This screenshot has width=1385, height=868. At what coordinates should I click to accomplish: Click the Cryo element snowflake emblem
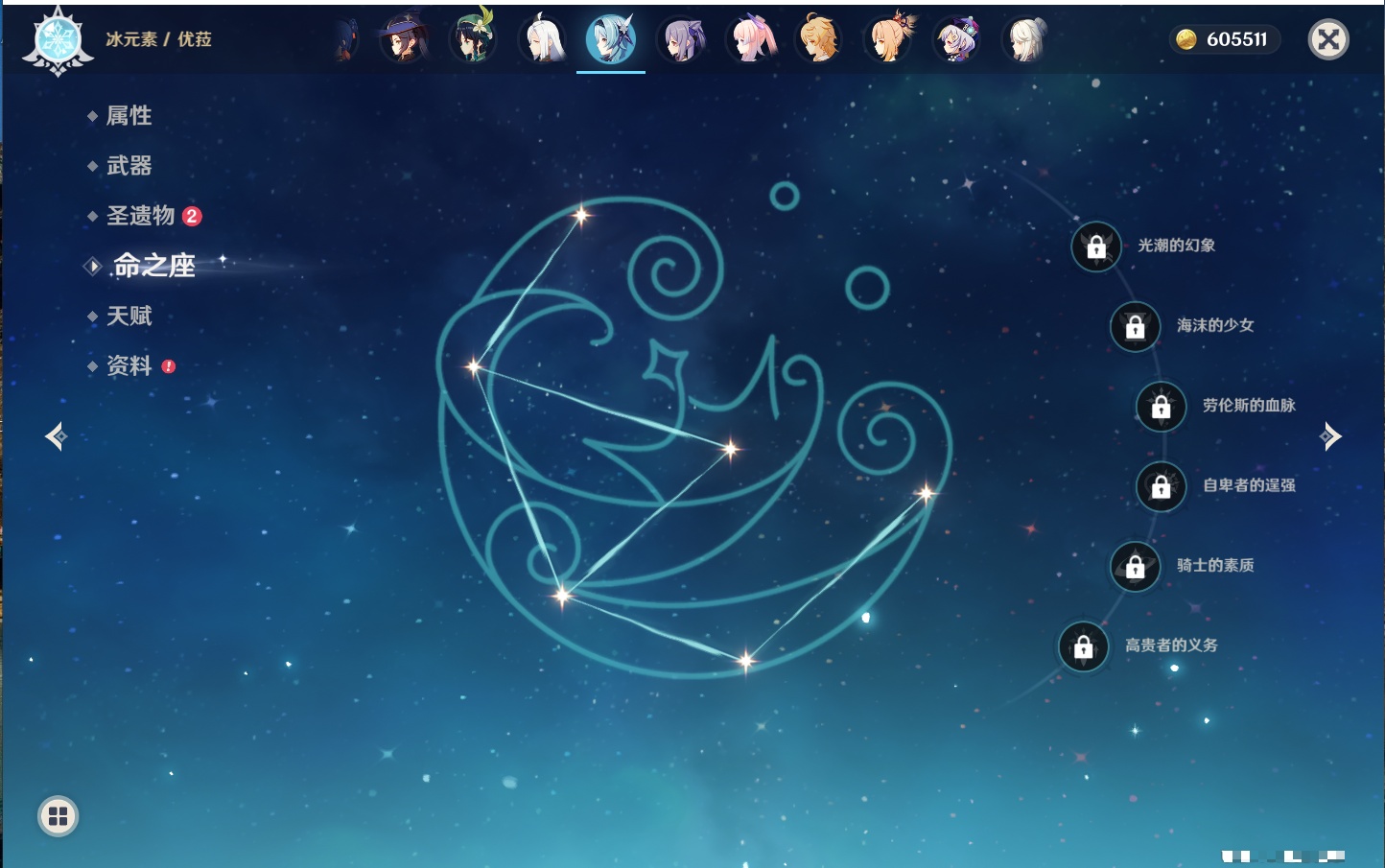(x=58, y=41)
